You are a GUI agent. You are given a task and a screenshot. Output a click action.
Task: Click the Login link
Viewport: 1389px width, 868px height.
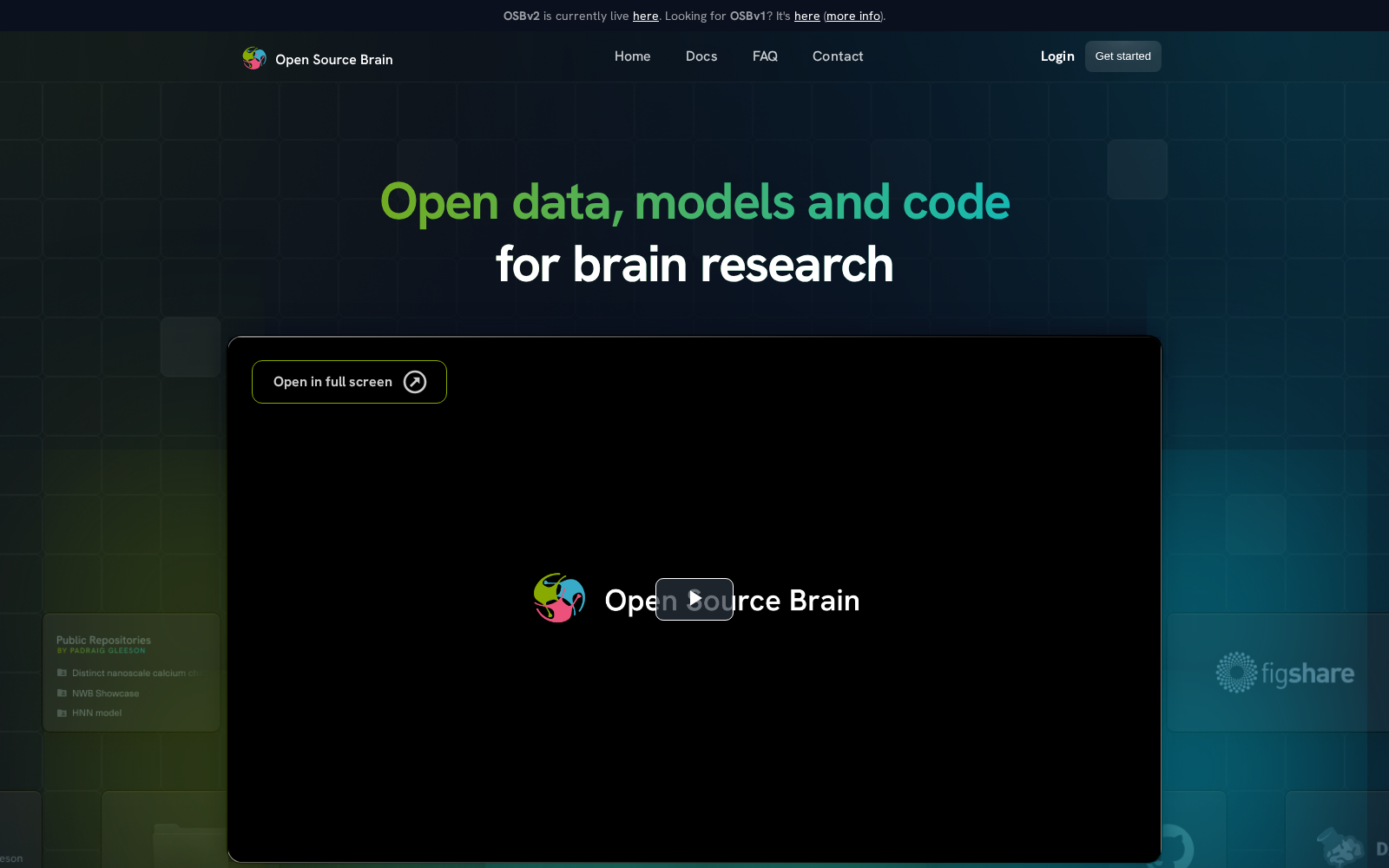tap(1057, 56)
